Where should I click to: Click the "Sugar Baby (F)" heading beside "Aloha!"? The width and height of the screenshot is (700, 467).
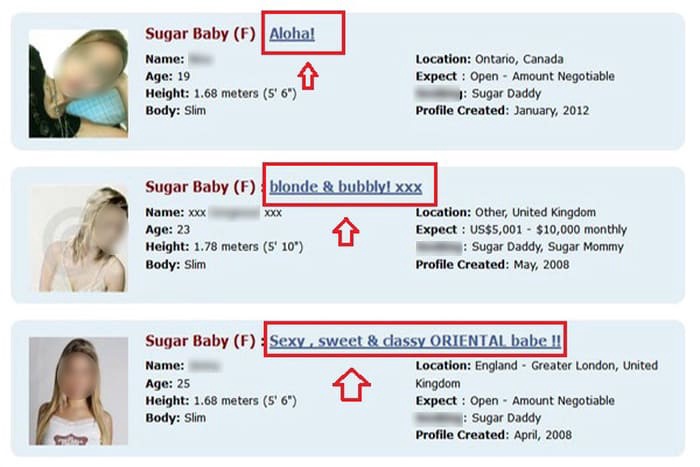point(200,35)
